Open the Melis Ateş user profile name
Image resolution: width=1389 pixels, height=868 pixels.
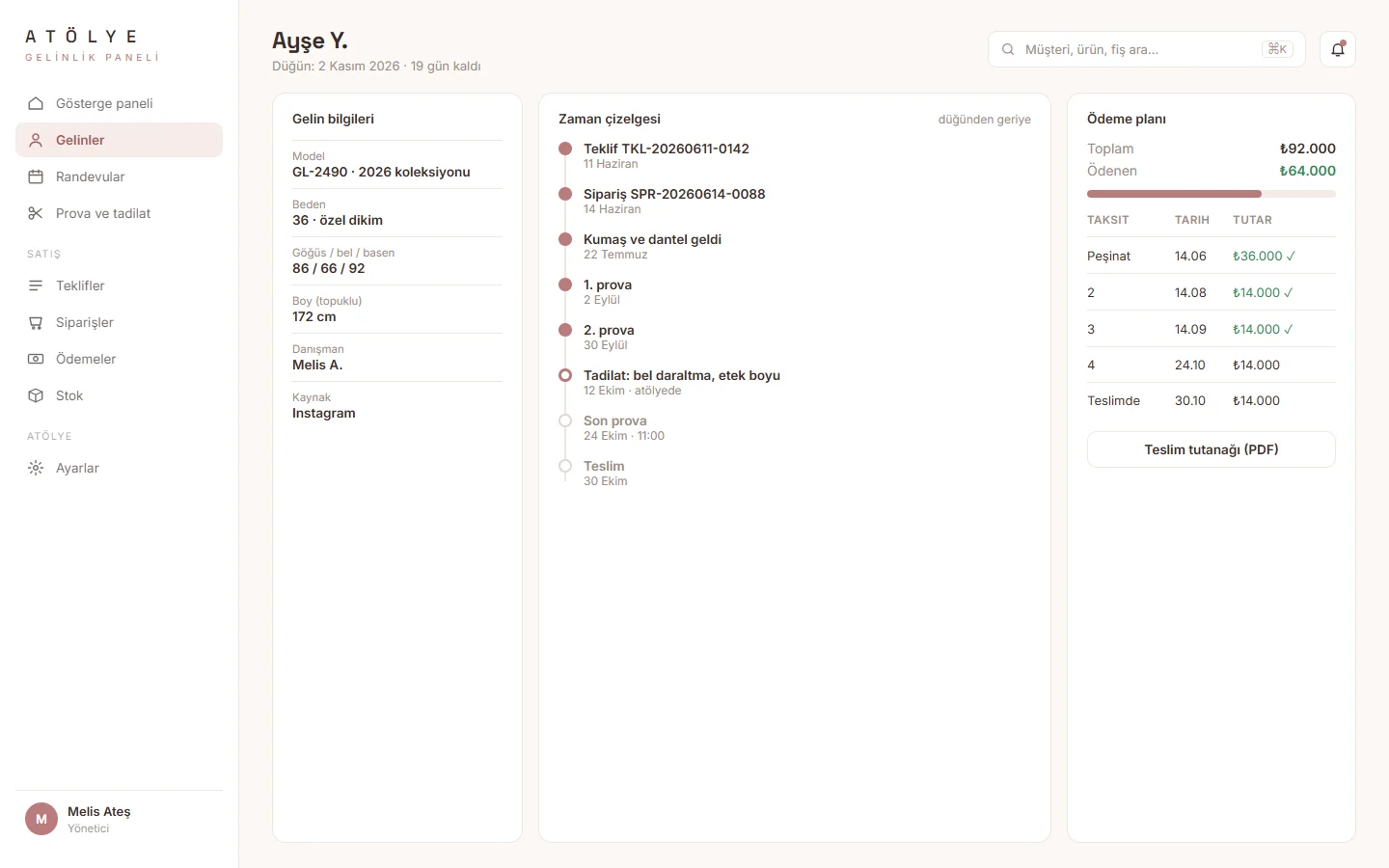click(x=98, y=811)
